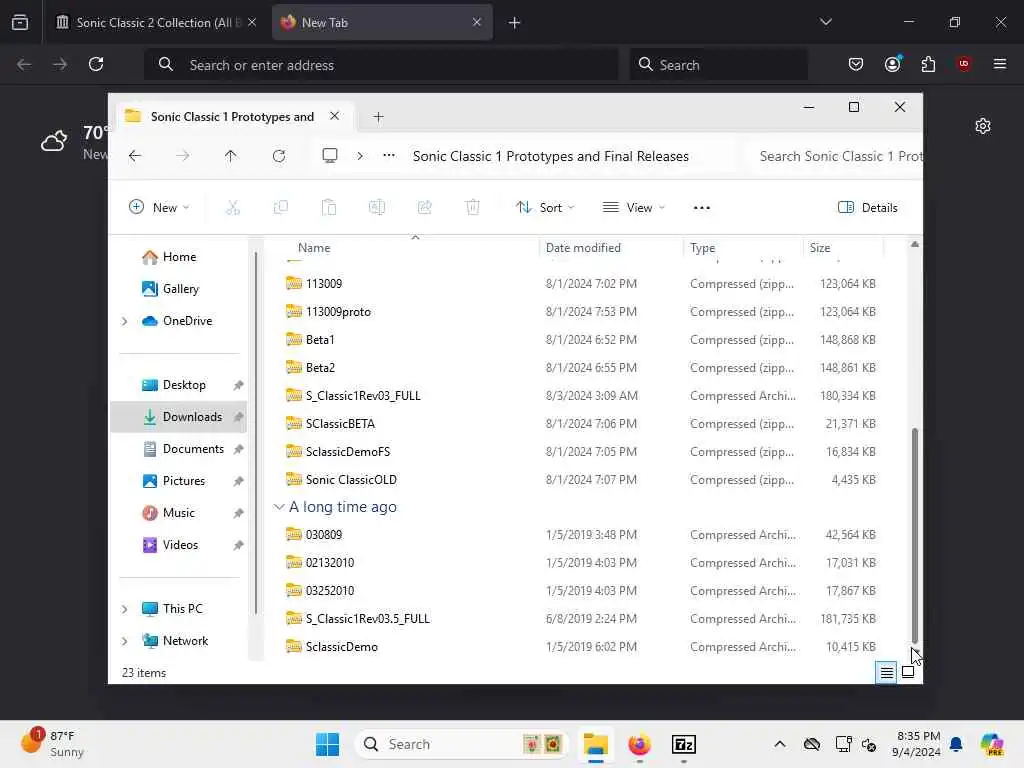Expand the address bar path chevron
This screenshot has height=768, width=1024.
click(x=360, y=156)
